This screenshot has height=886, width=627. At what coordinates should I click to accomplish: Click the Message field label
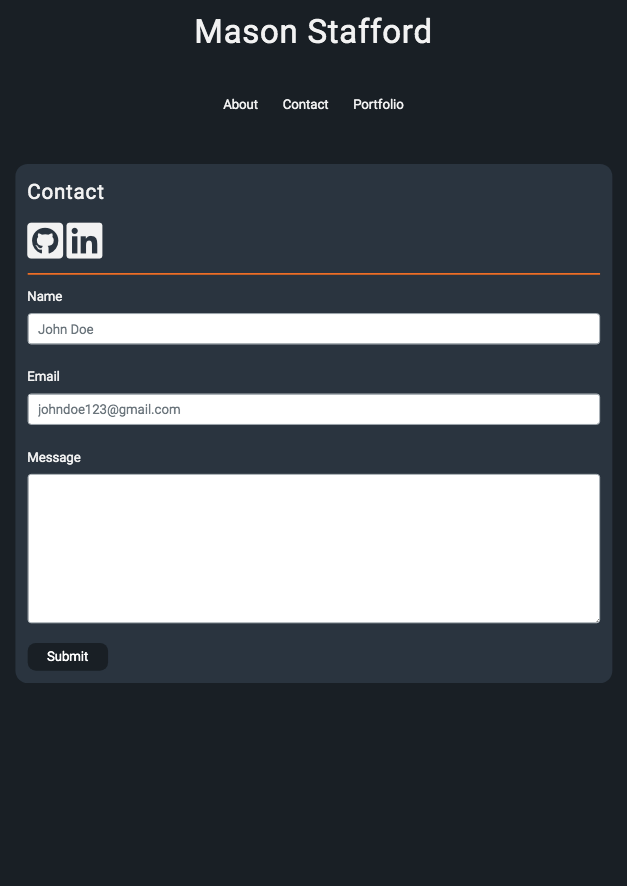54,457
